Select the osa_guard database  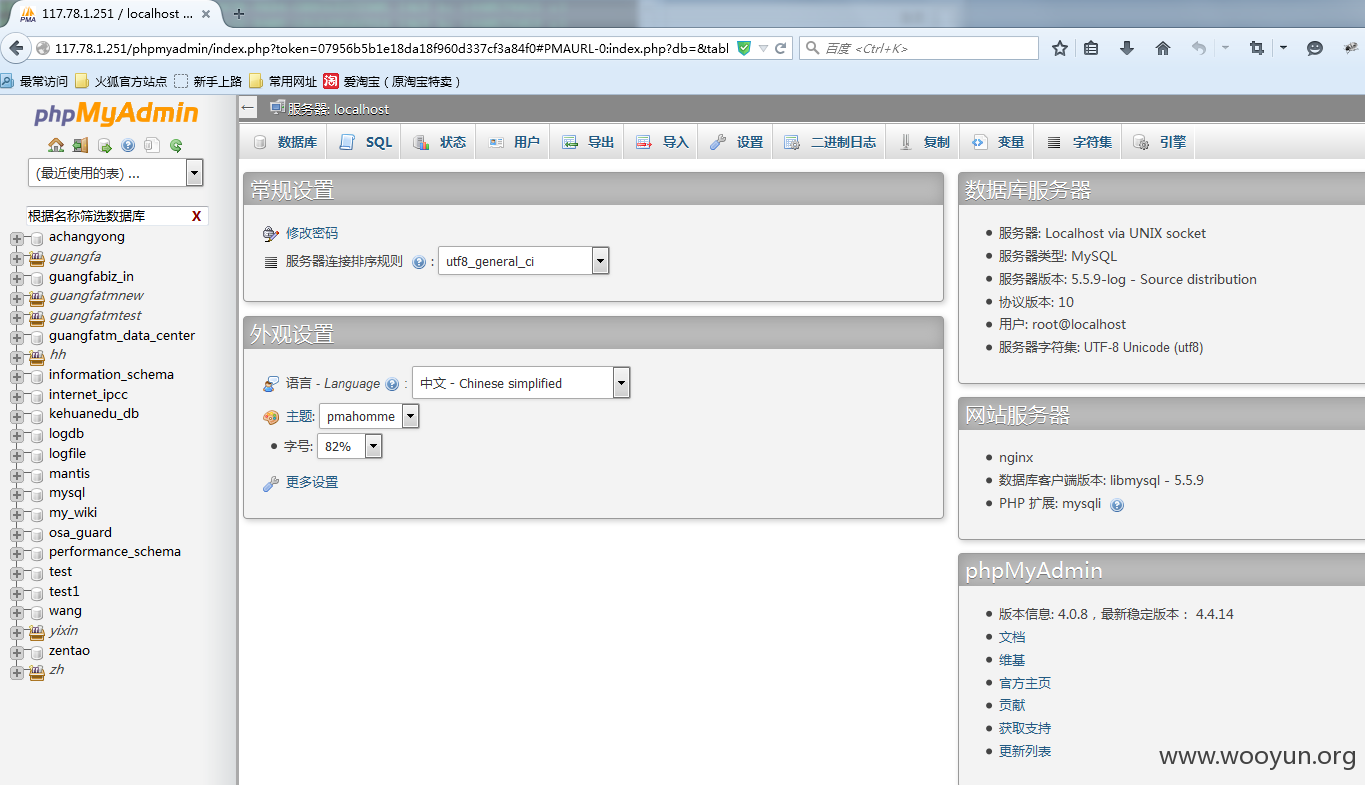tap(80, 533)
